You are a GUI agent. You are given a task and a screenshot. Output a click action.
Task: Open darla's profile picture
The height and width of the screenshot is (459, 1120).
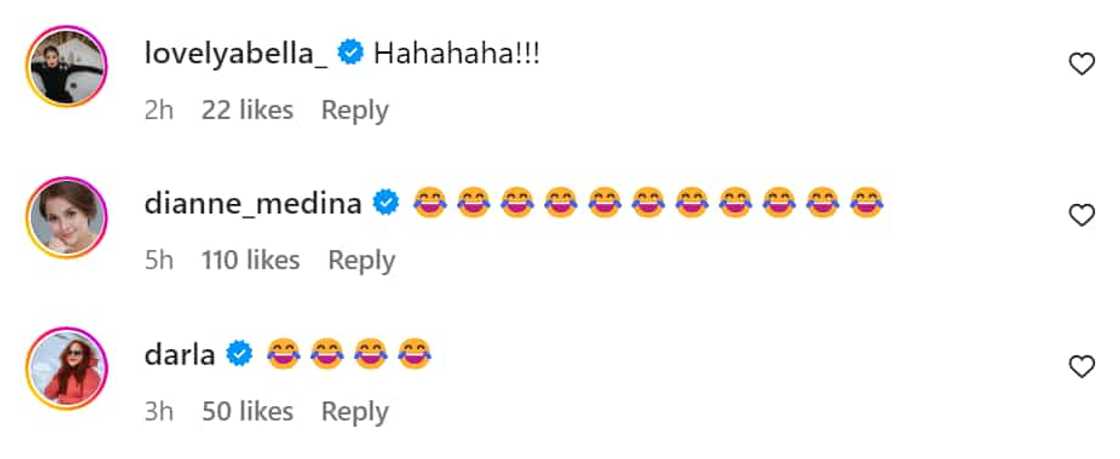(x=66, y=368)
